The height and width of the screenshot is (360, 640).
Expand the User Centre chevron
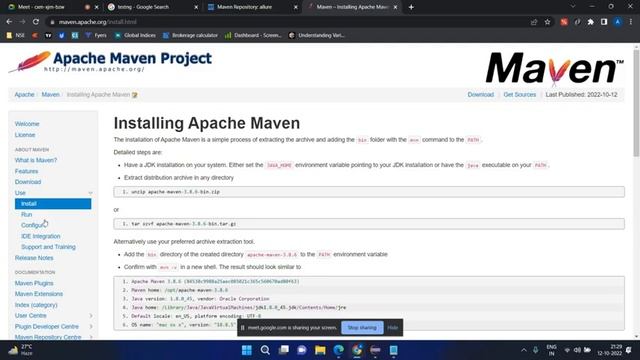coord(91,316)
